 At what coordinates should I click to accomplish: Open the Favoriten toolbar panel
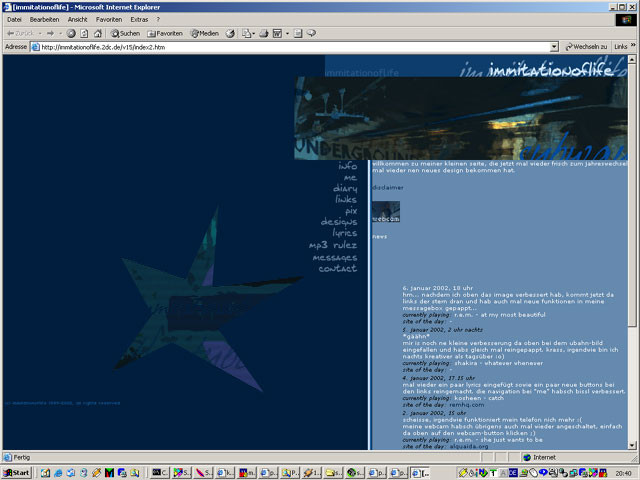[165, 33]
